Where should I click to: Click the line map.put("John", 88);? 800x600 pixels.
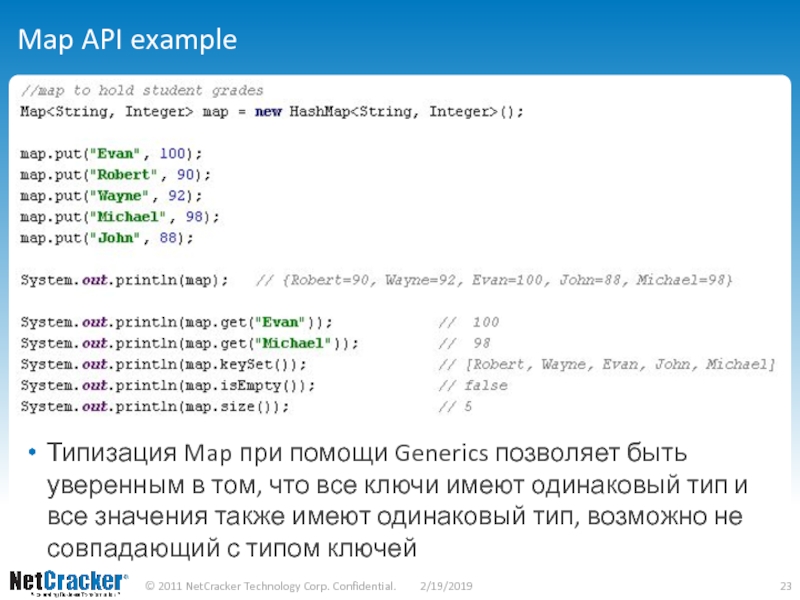tap(107, 238)
